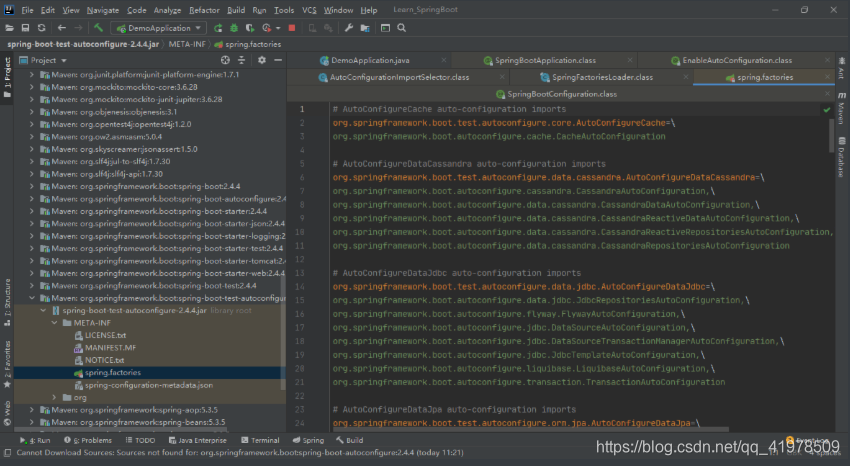
Task: Open the Spring tool window
Action: [x=308, y=440]
